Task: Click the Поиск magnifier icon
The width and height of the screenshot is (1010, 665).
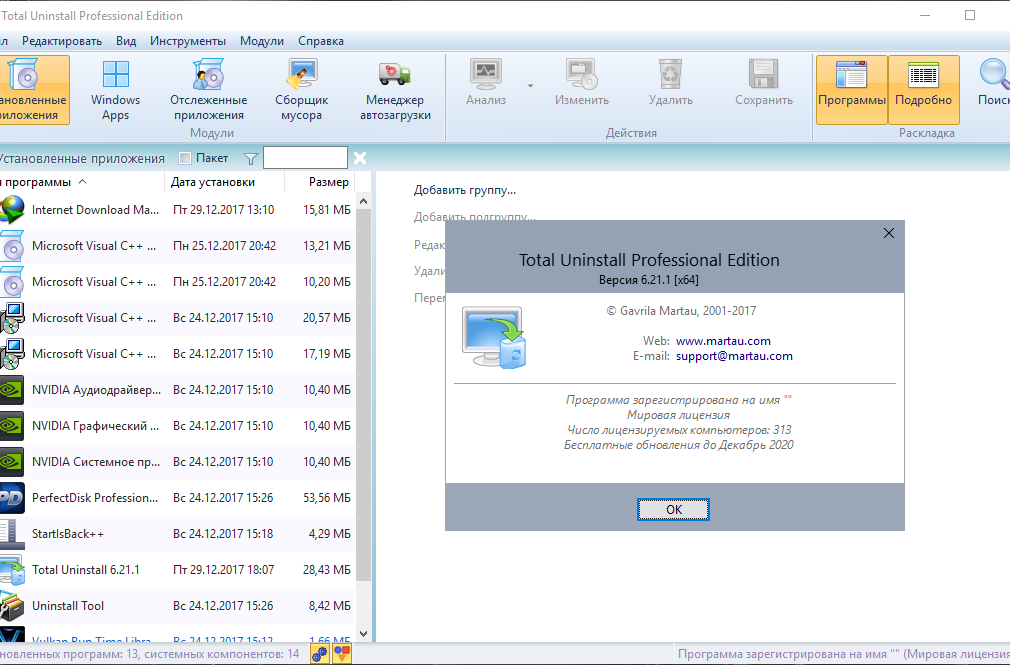Action: [x=993, y=75]
